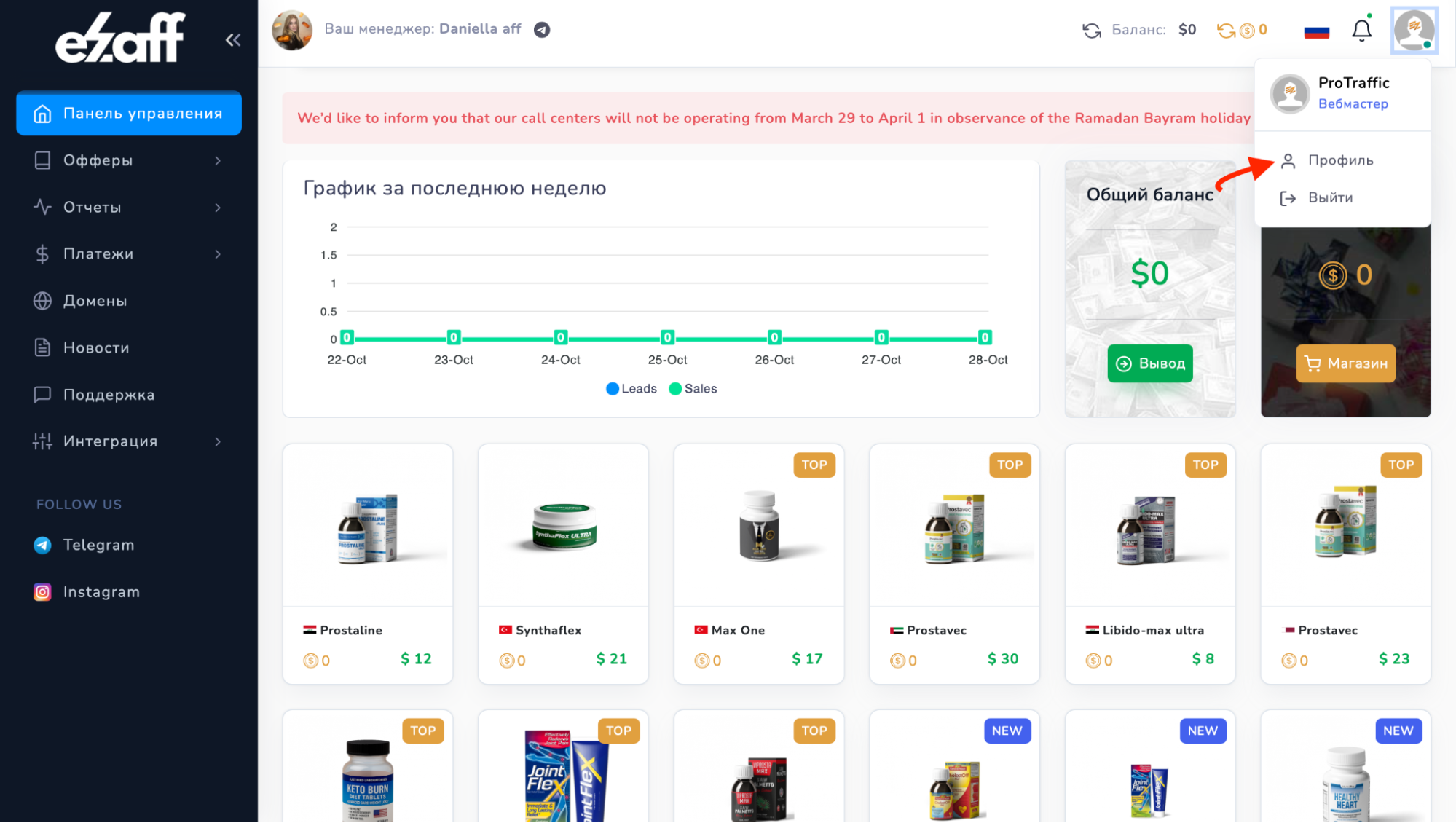Click Prostaline offer title
Image resolution: width=1456 pixels, height=823 pixels.
click(x=351, y=631)
